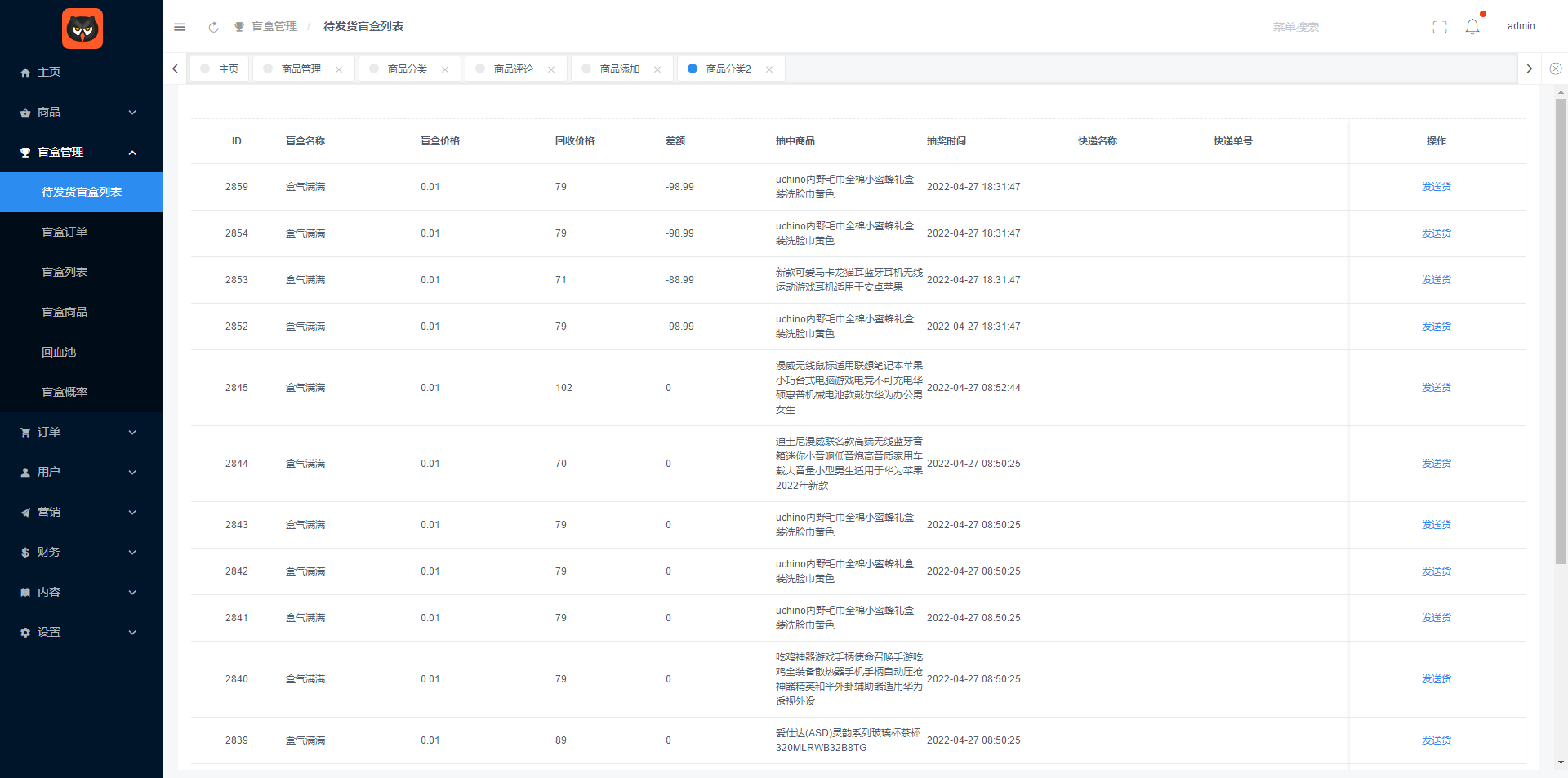Click close-all-tabs circle icon
1568x778 pixels.
(1555, 69)
